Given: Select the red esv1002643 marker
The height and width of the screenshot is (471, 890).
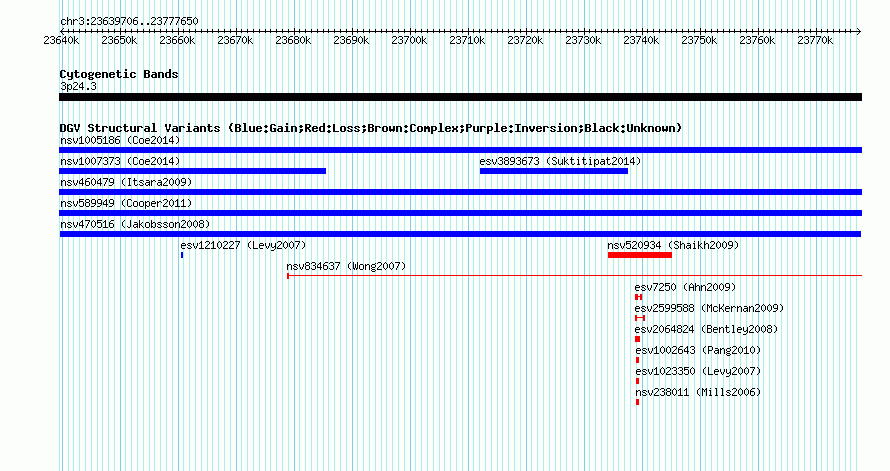Looking at the screenshot, I should [637, 360].
